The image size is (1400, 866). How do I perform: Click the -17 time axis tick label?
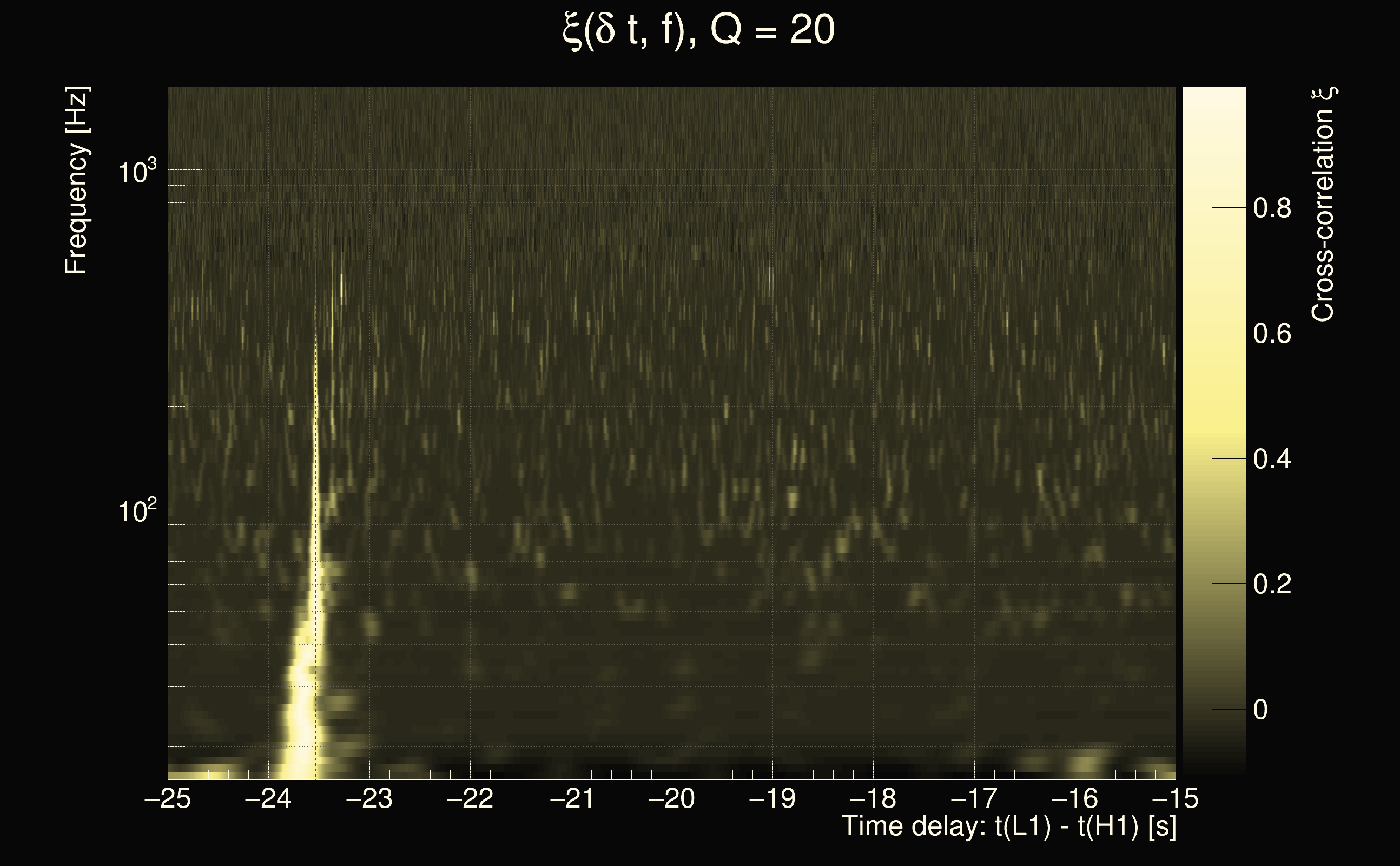click(x=974, y=798)
